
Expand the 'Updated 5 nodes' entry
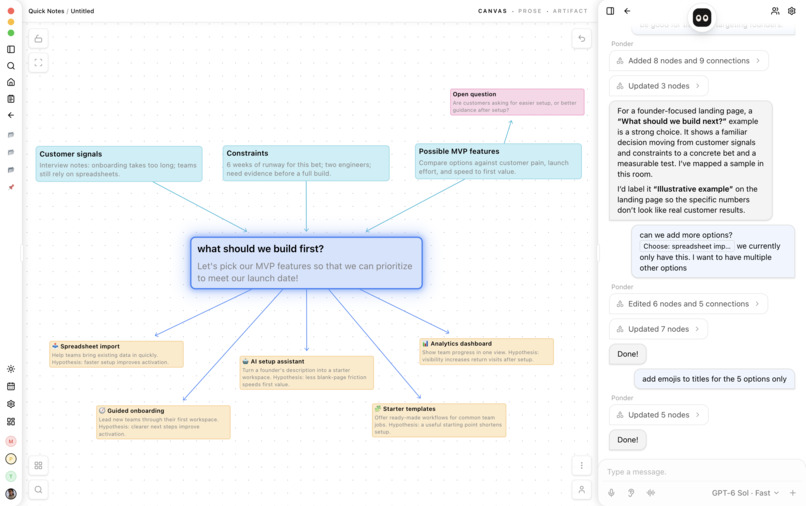(x=658, y=415)
